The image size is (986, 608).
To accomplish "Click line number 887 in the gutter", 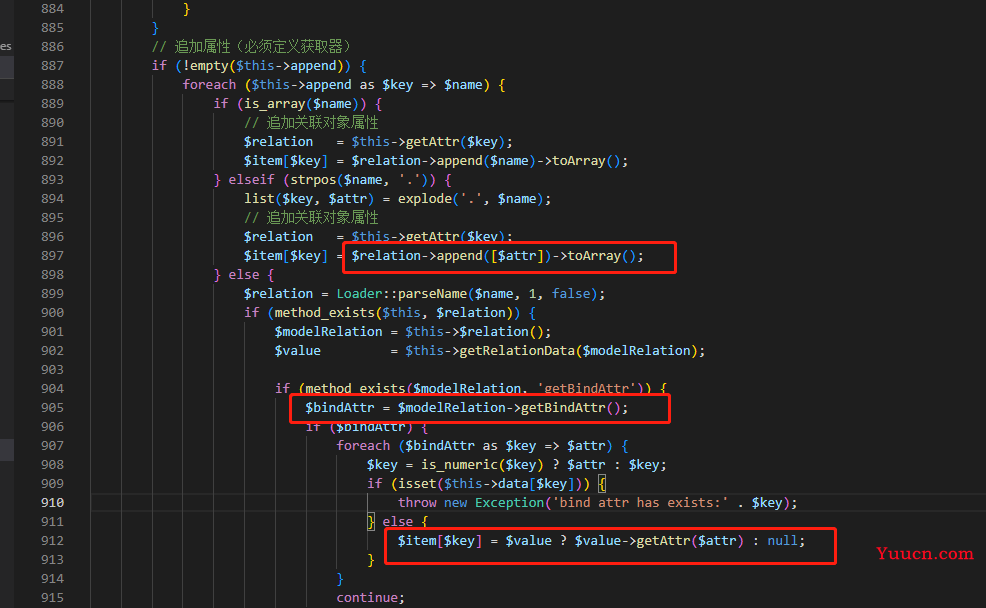I will coord(52,65).
